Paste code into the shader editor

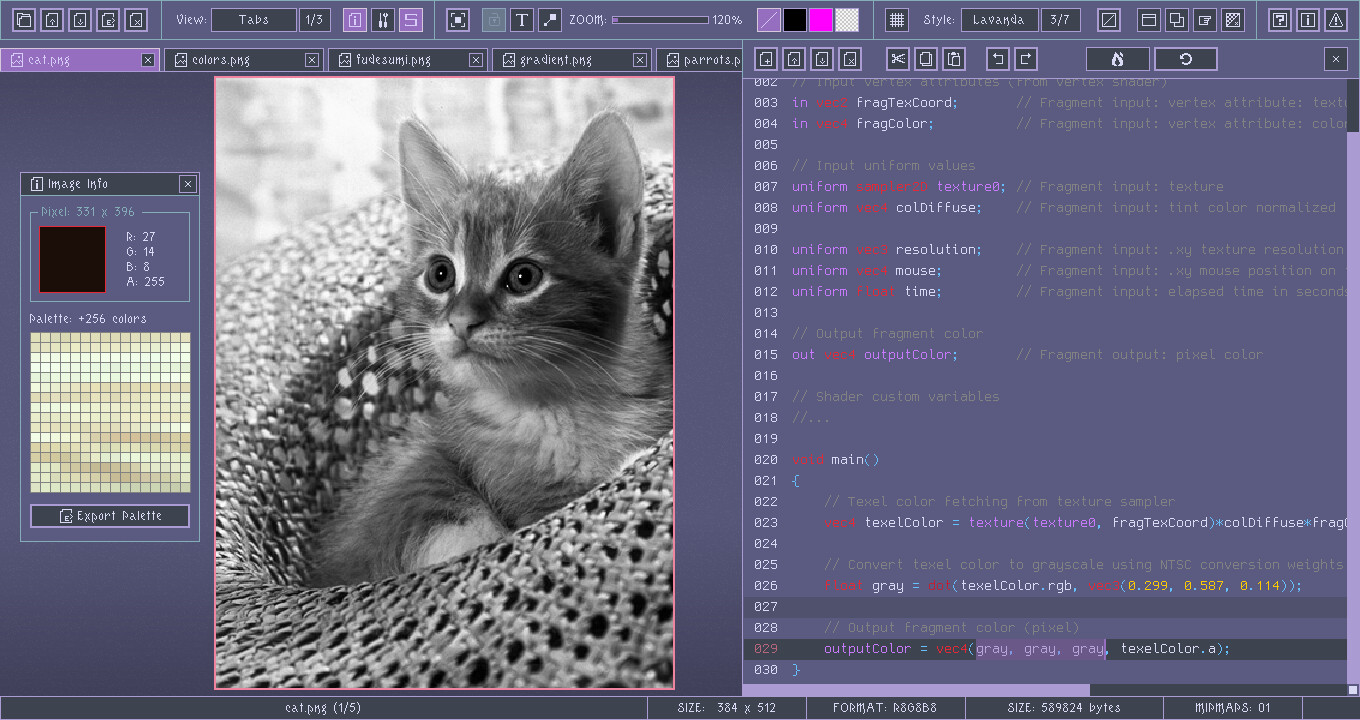coord(953,58)
